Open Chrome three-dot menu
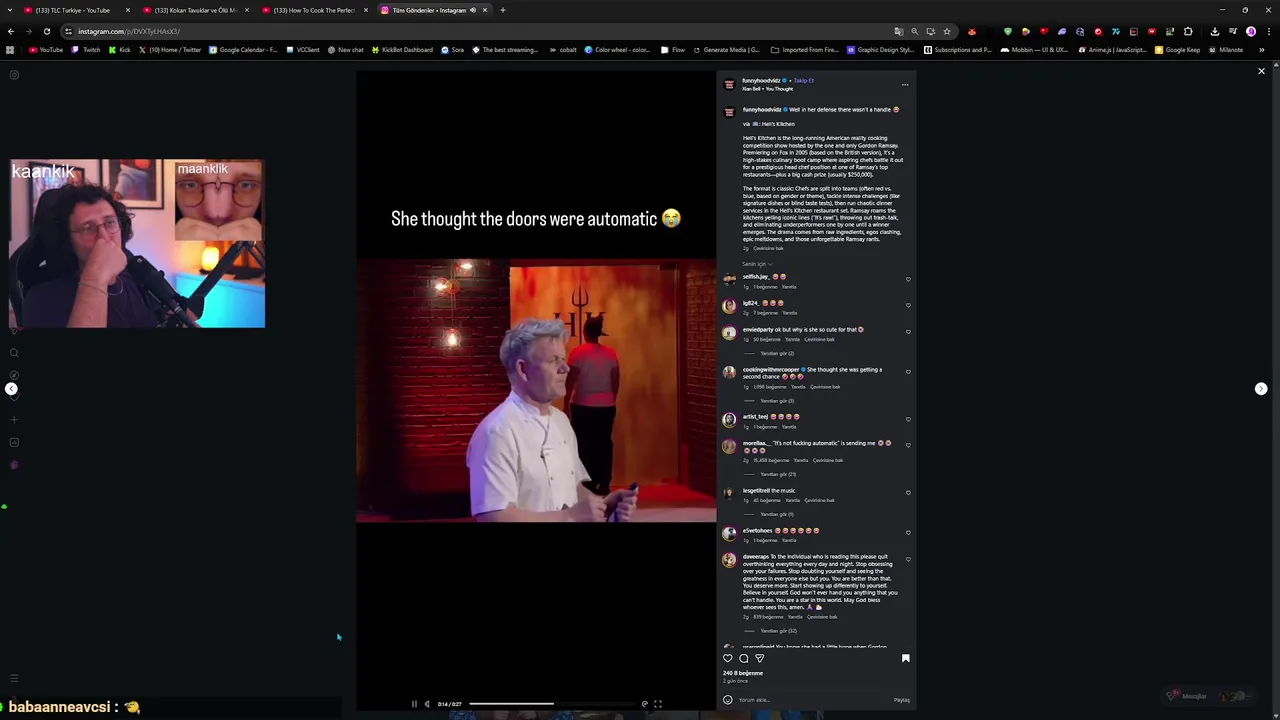 tap(1268, 31)
